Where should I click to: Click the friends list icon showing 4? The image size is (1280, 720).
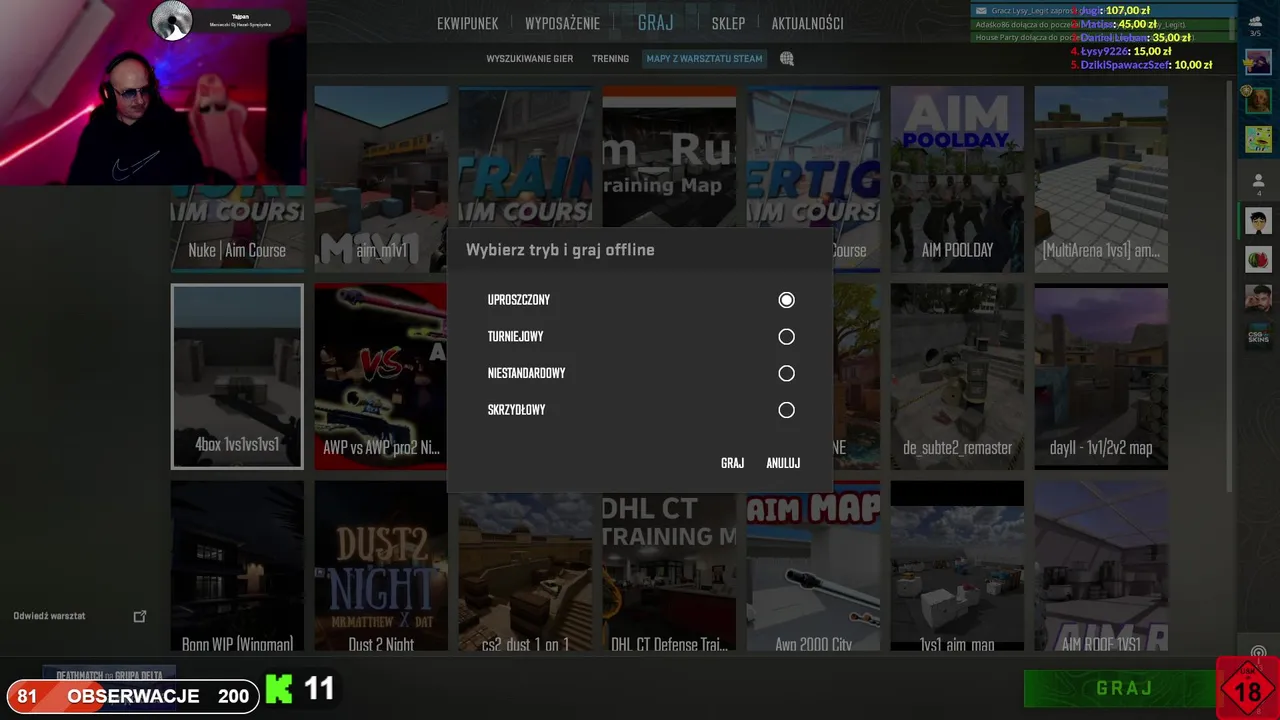click(1258, 184)
